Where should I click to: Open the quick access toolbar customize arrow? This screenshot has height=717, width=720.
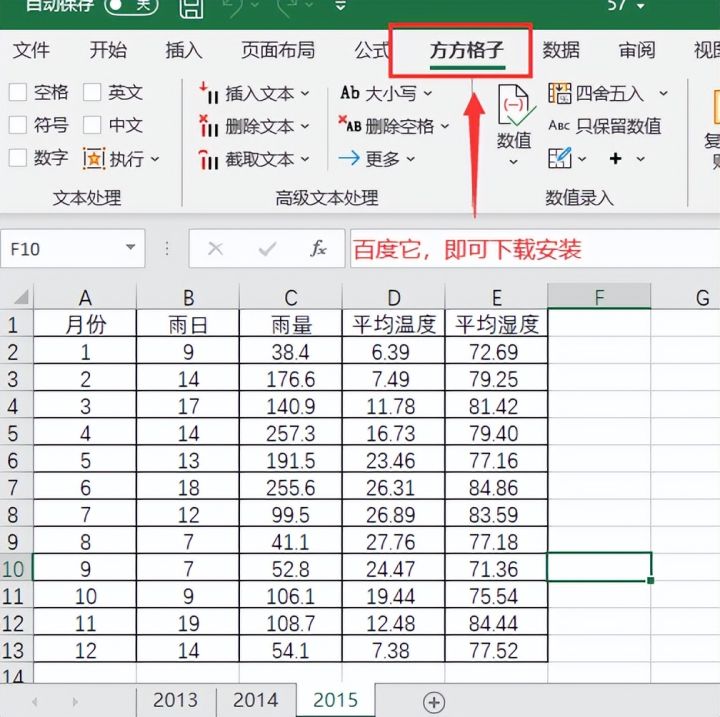(340, 6)
